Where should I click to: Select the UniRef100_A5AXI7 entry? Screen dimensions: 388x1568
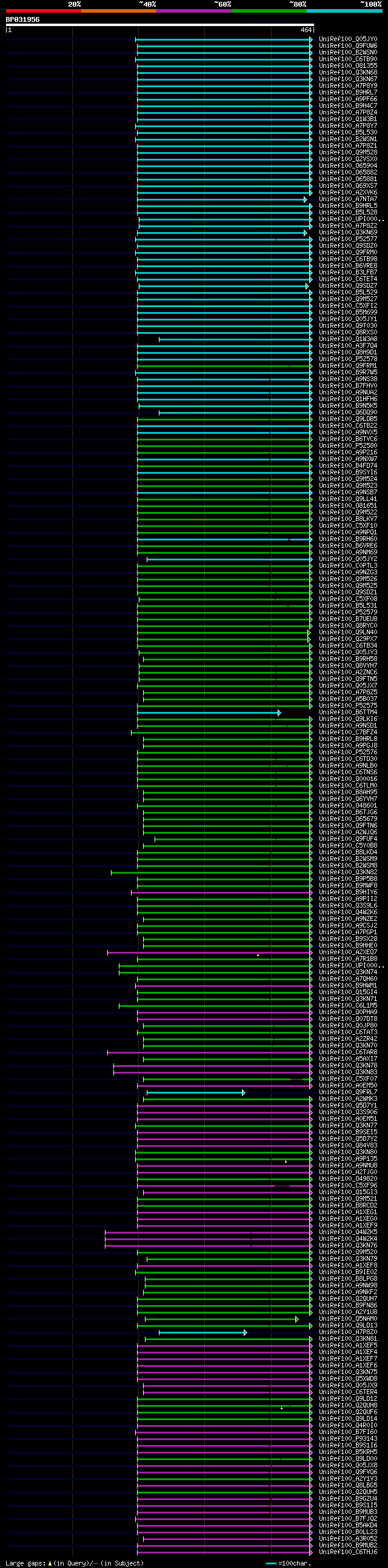348,1059
